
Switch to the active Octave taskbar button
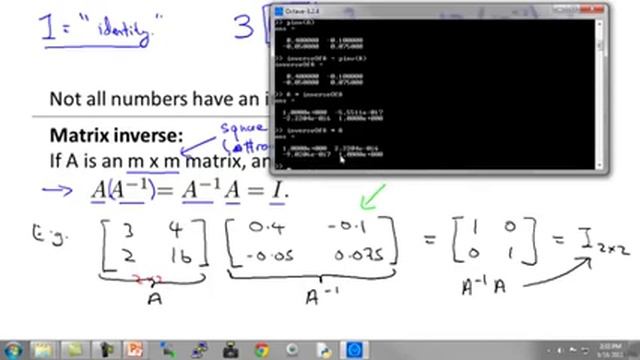354,351
